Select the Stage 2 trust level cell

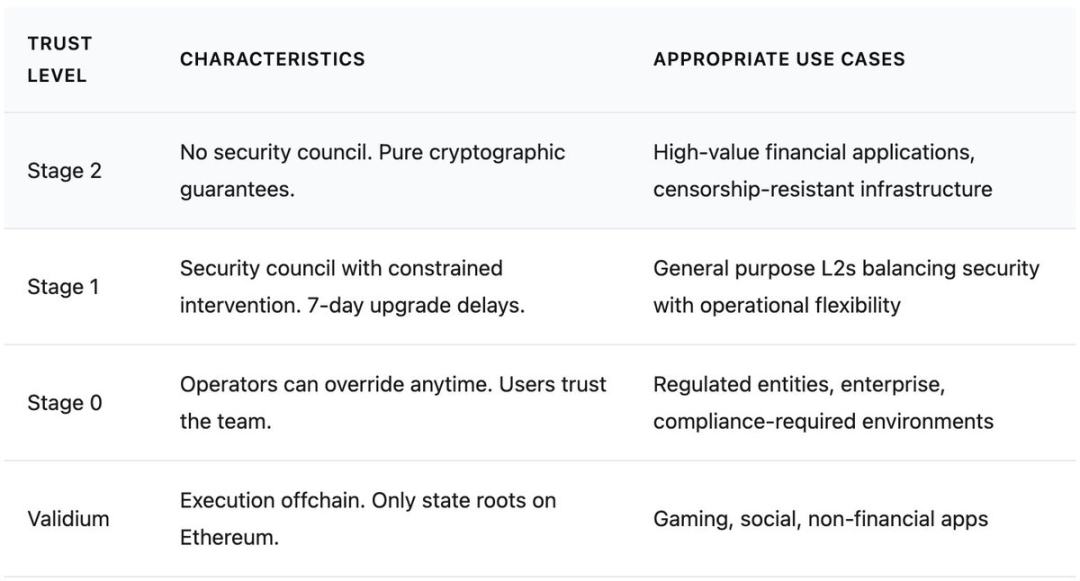[64, 171]
